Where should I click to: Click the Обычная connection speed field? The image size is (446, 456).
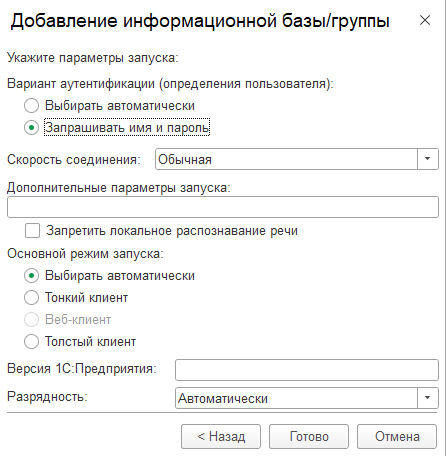286,159
